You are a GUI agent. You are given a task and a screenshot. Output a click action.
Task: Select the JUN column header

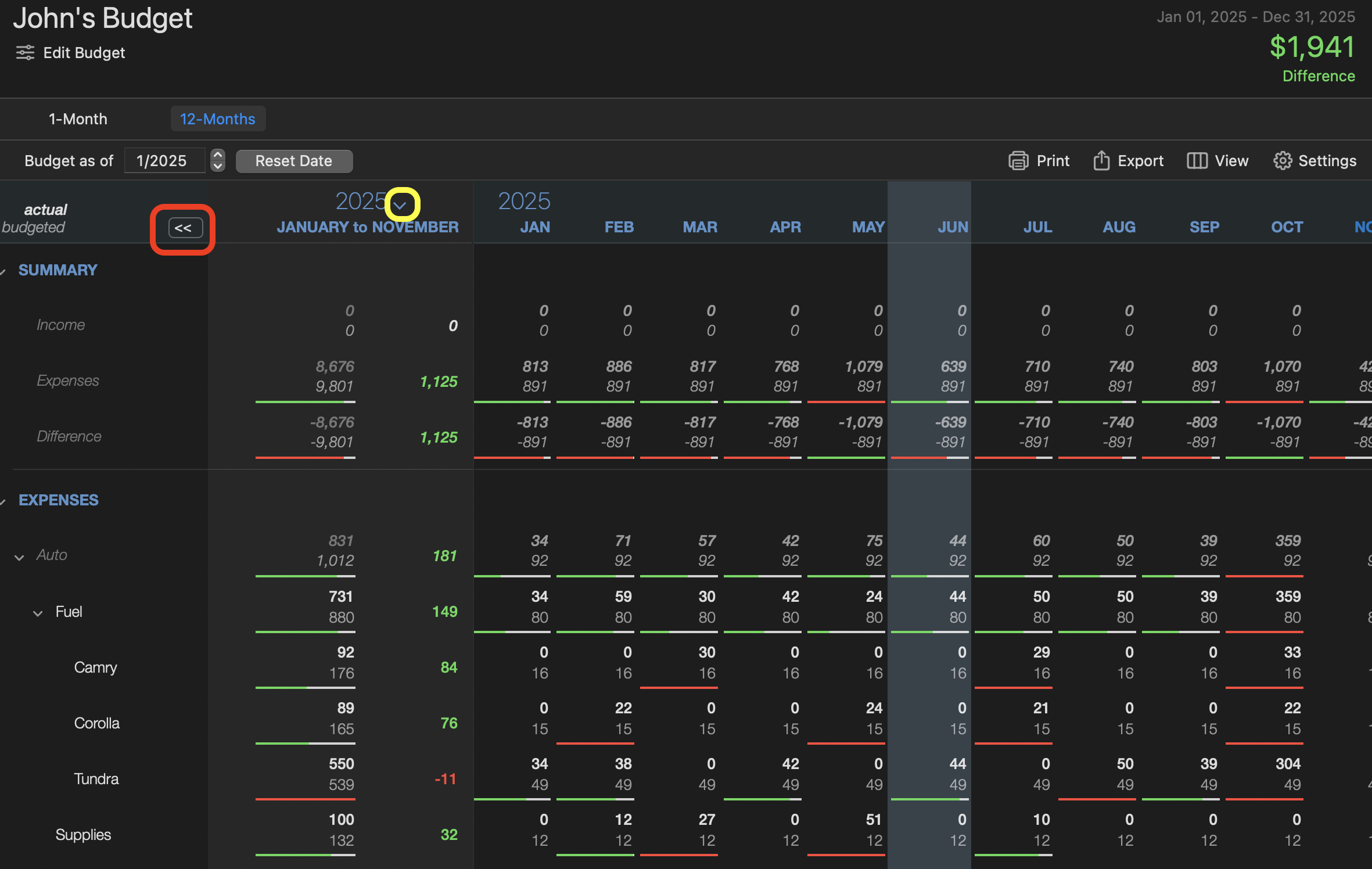952,227
